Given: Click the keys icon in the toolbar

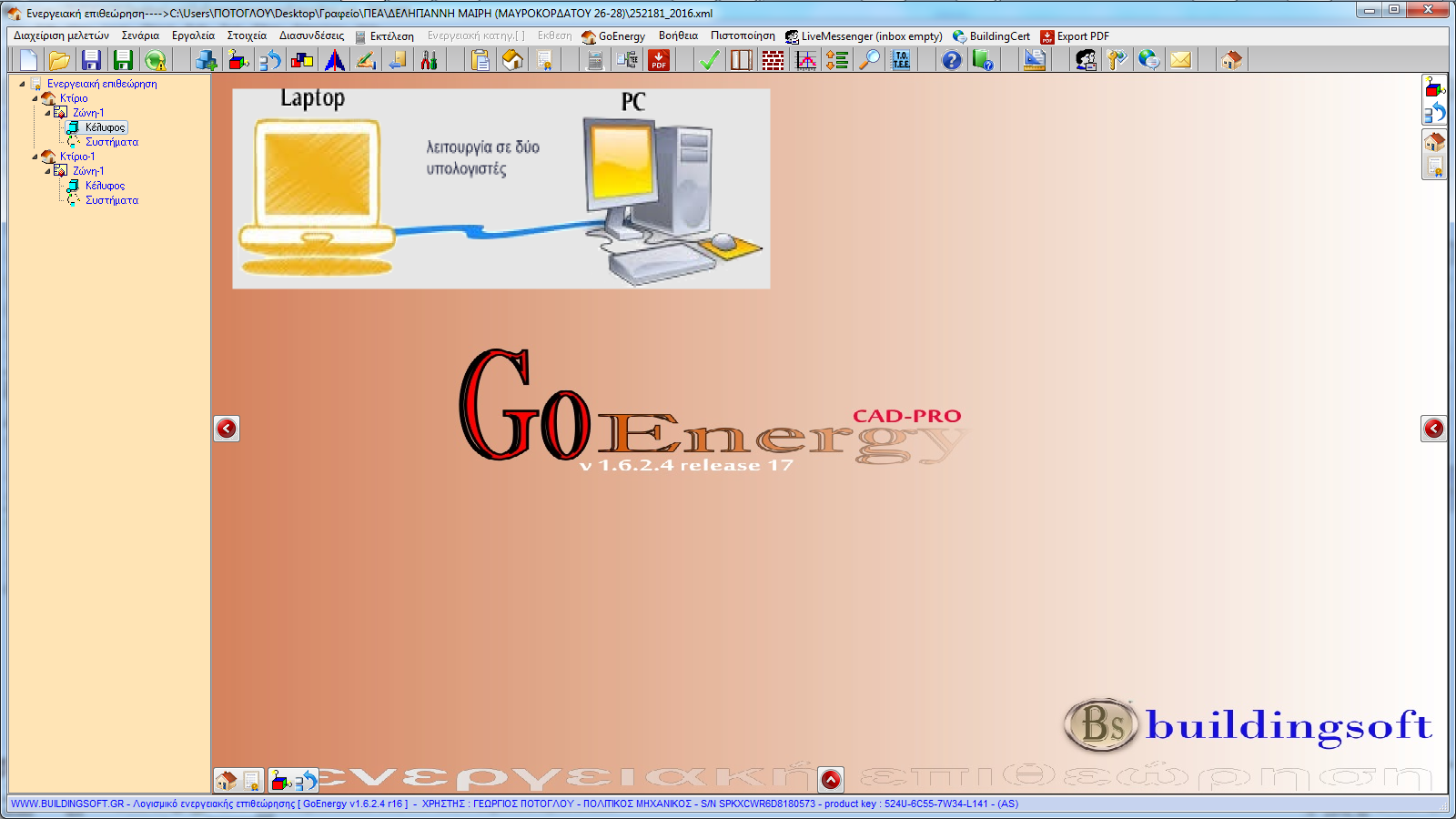Looking at the screenshot, I should pyautogui.click(x=1117, y=60).
